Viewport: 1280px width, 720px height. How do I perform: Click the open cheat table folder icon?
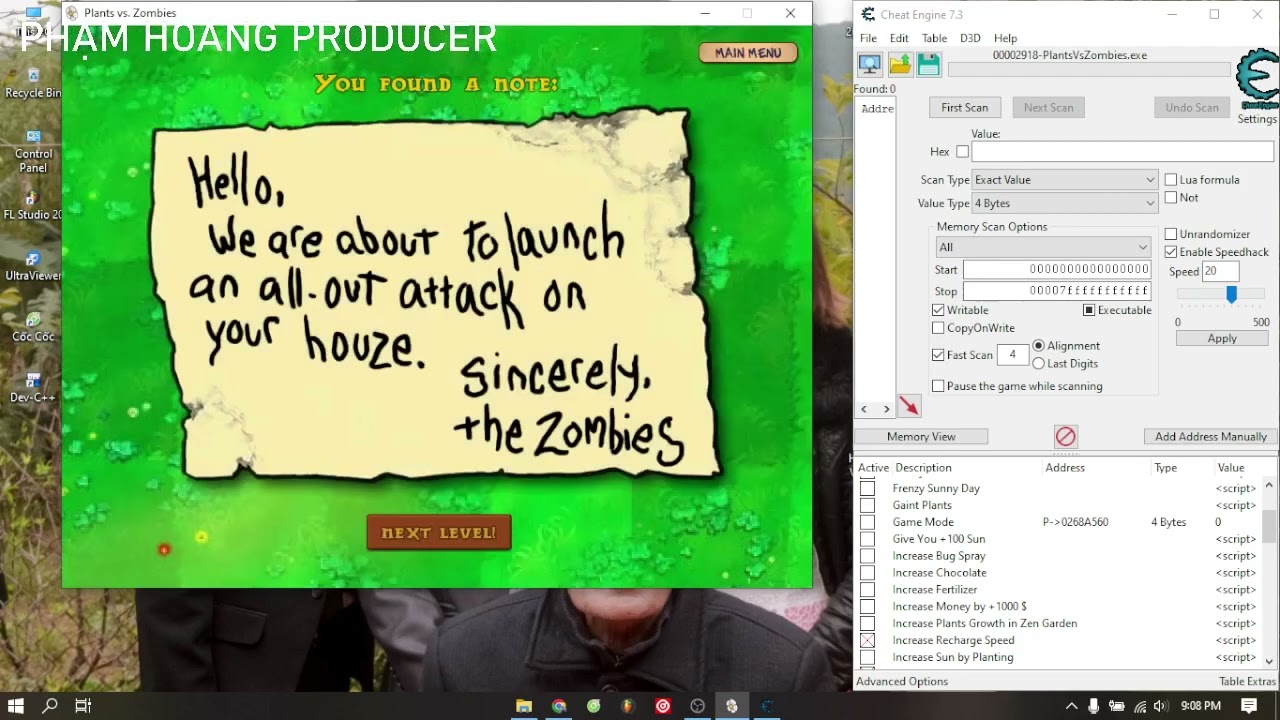point(900,65)
